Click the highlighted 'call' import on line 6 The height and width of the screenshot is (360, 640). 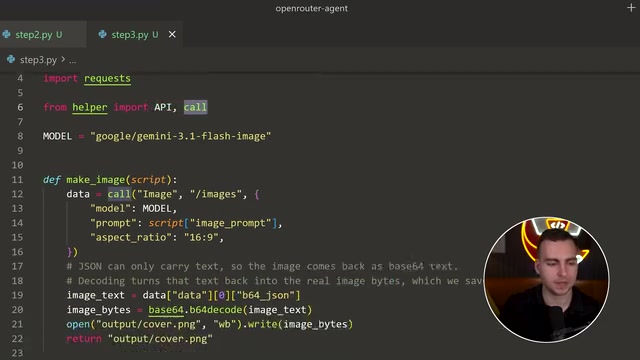pos(196,107)
